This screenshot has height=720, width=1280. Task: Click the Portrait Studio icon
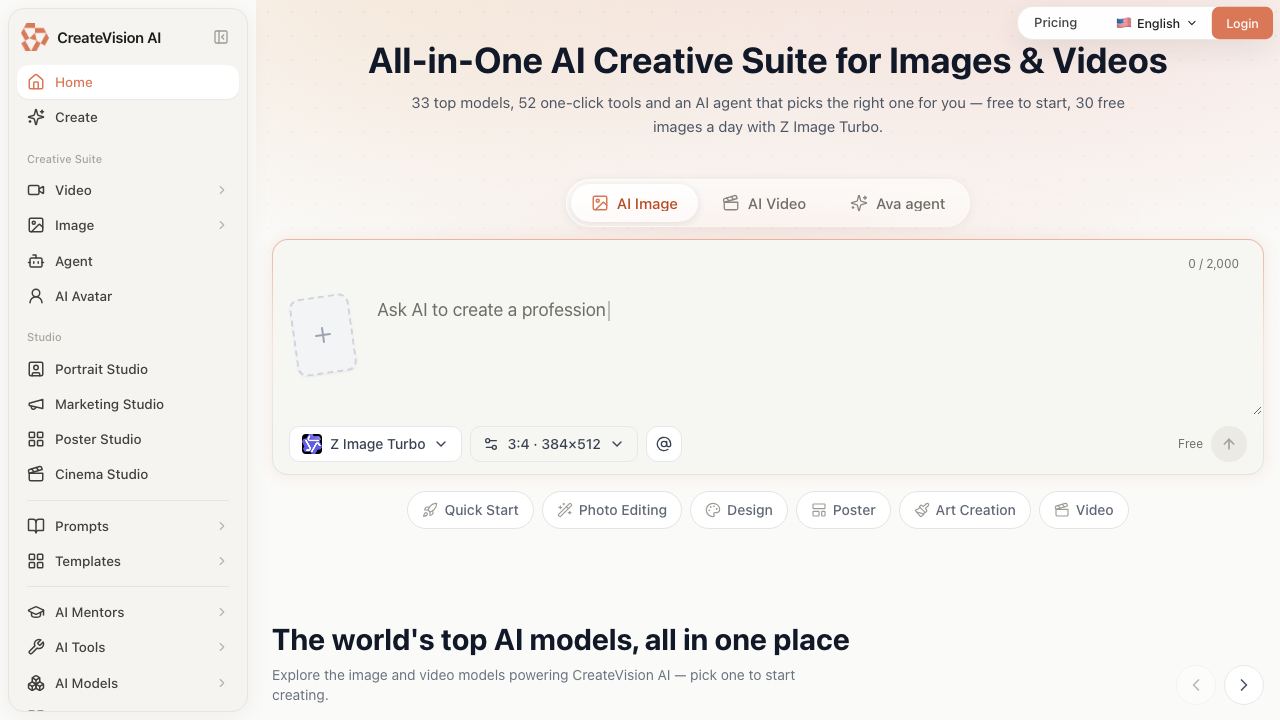tap(36, 369)
